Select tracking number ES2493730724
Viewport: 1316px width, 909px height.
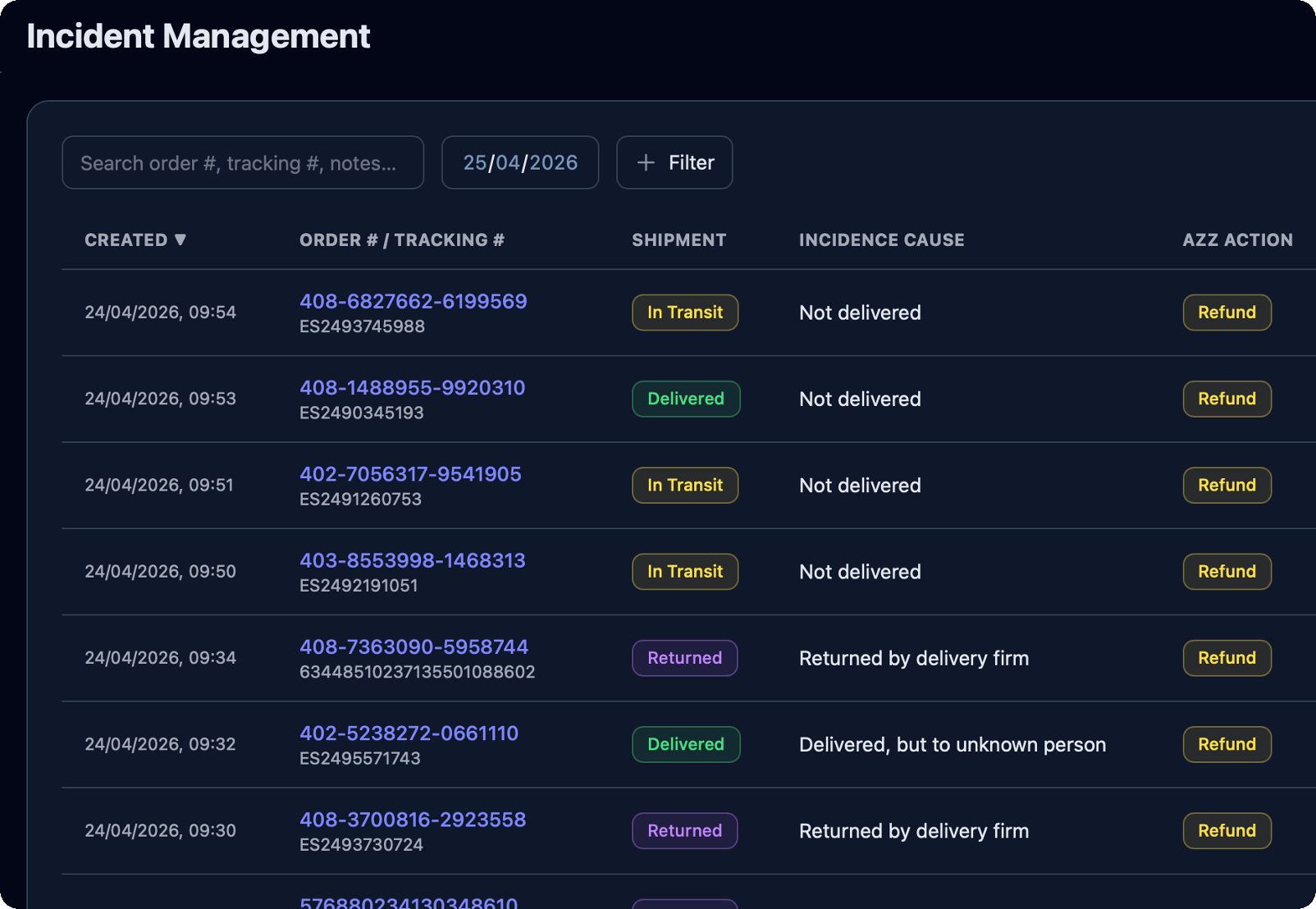coord(361,845)
